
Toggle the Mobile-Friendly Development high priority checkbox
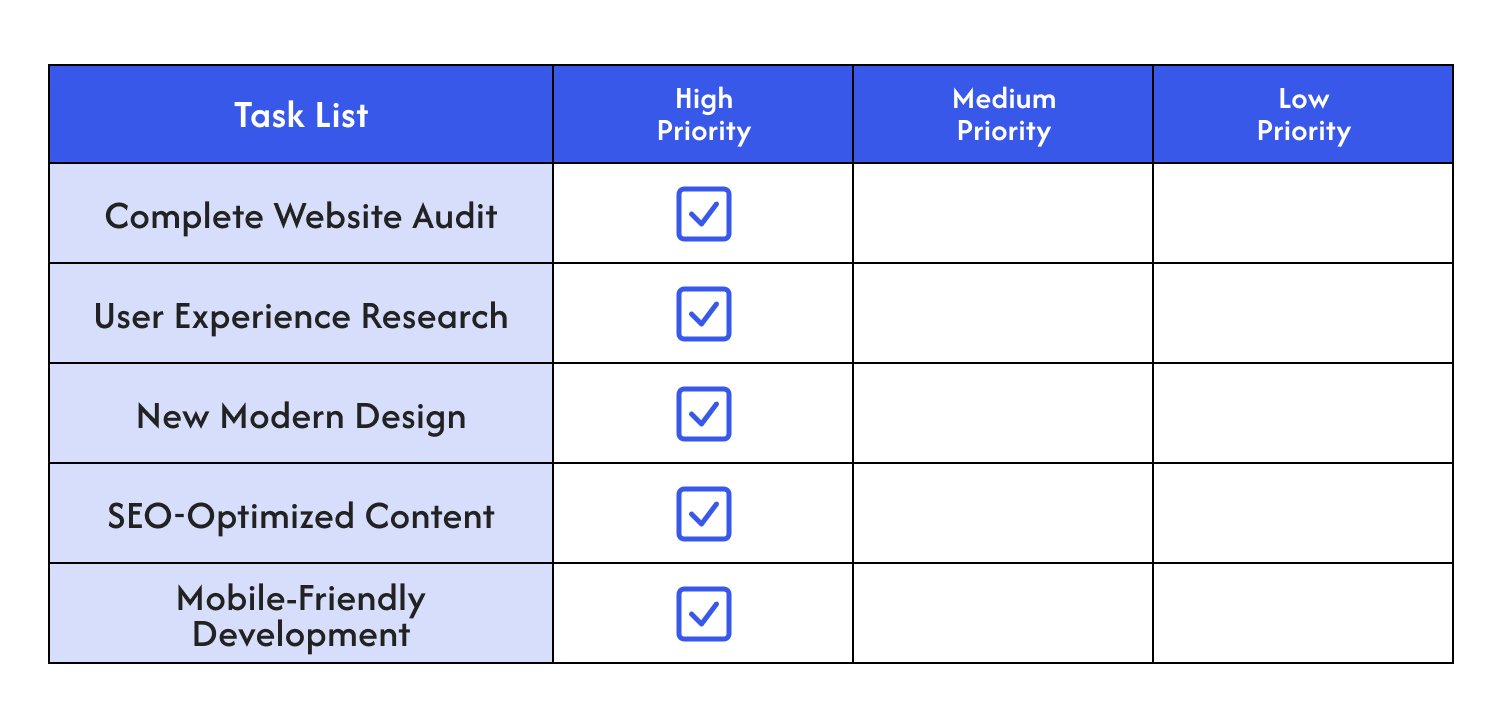click(703, 613)
